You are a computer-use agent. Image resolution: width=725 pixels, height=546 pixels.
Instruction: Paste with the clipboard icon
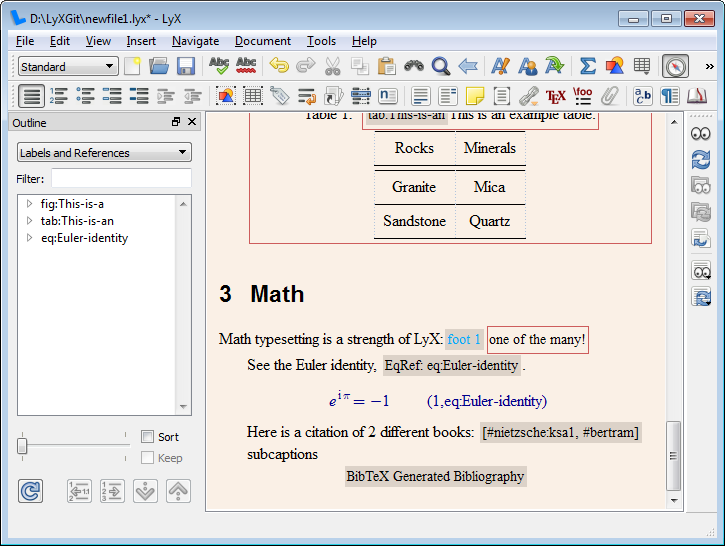(387, 66)
